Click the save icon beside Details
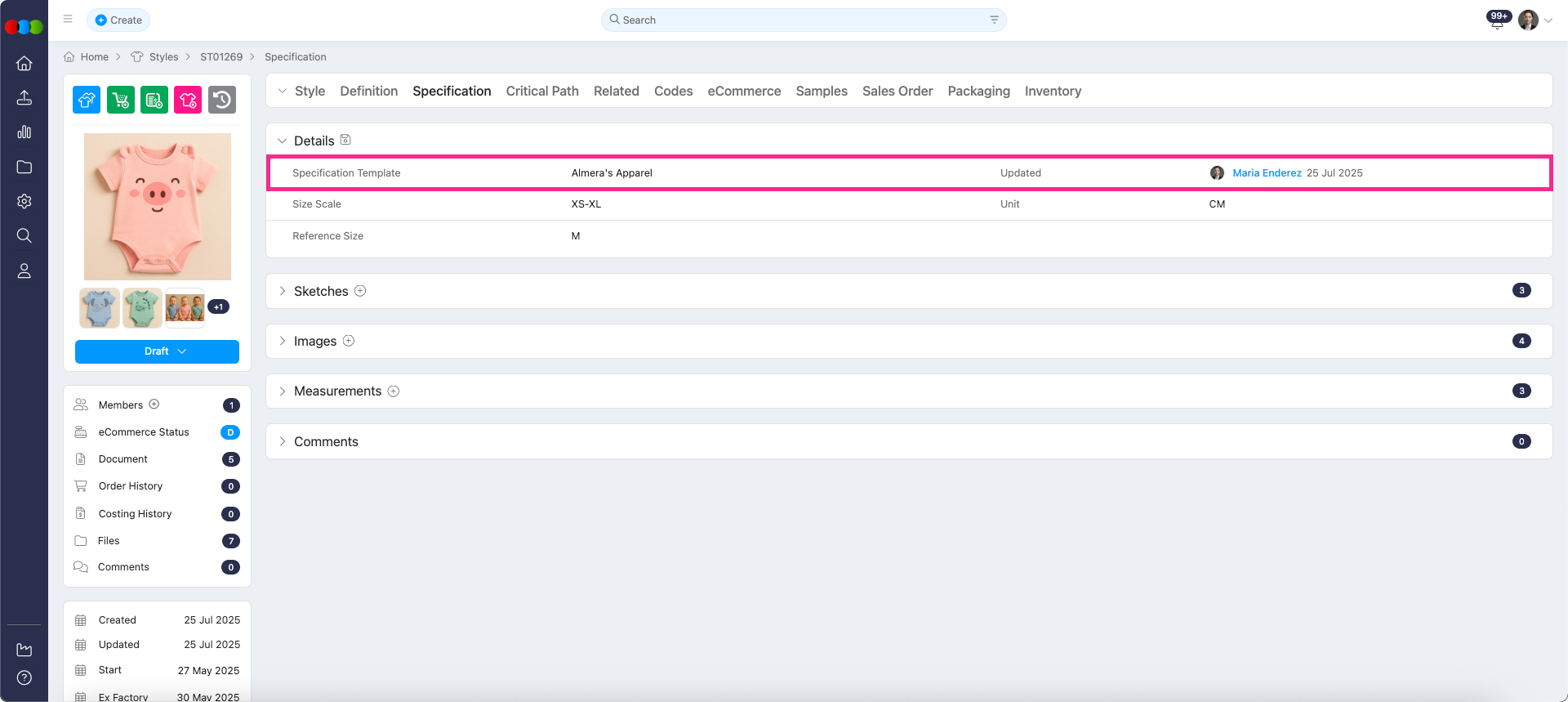 pyautogui.click(x=345, y=140)
